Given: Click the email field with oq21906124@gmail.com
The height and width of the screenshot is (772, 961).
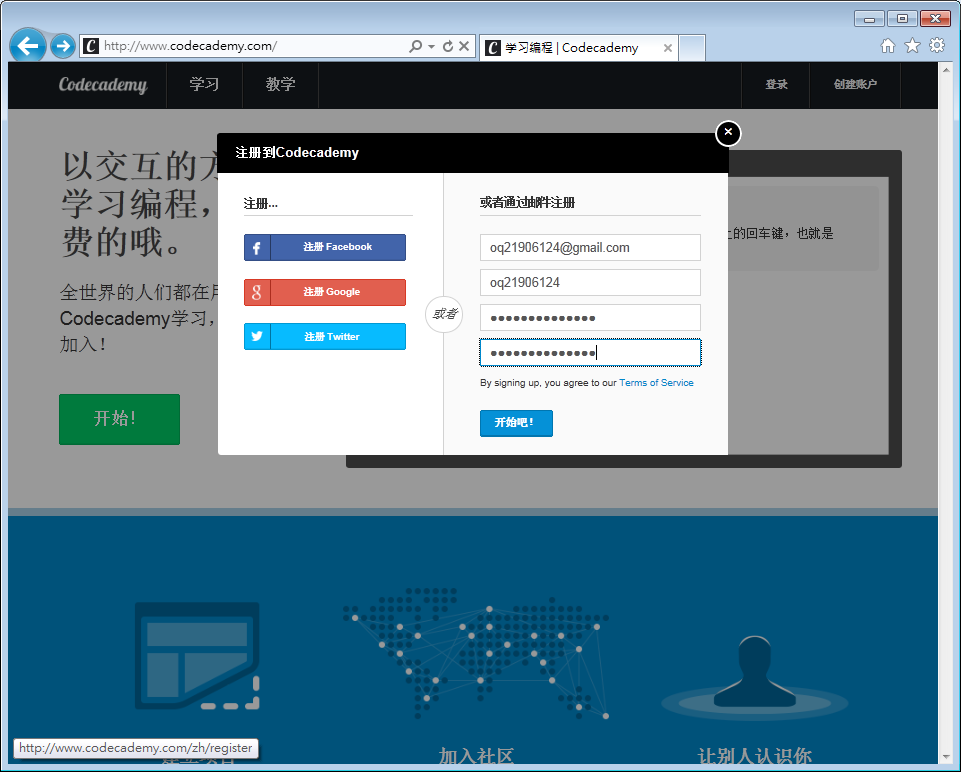Looking at the screenshot, I should [590, 248].
